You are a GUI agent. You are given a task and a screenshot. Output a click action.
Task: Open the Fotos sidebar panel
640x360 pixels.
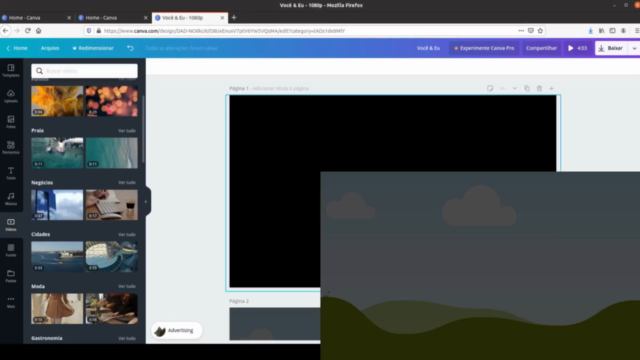[x=11, y=122]
